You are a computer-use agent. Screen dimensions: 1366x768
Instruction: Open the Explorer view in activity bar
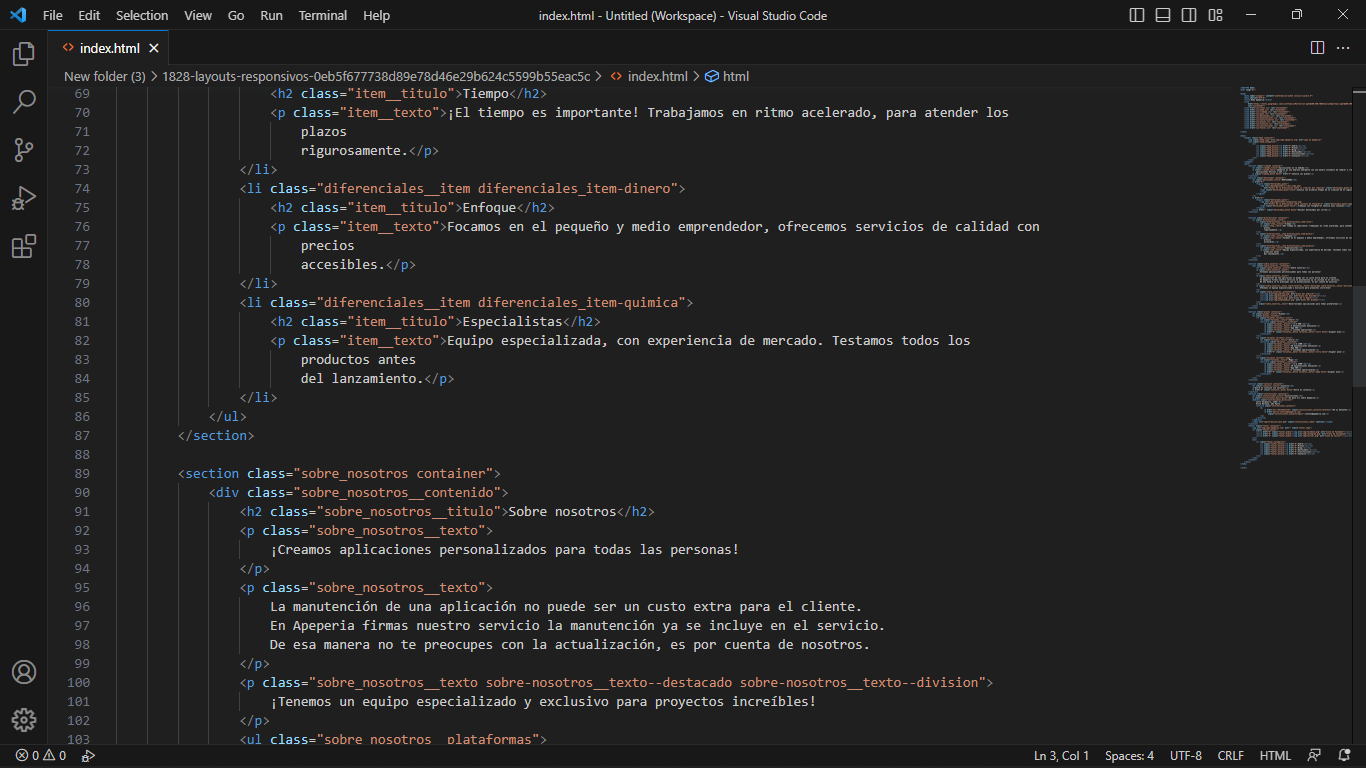24,54
